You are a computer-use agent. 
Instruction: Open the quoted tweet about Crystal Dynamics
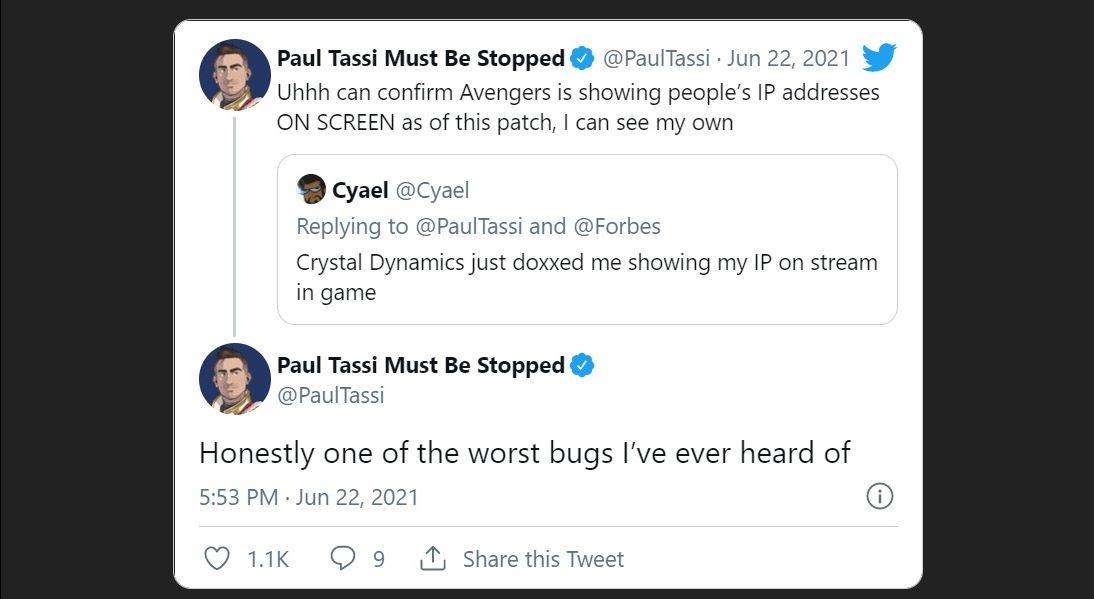click(586, 263)
